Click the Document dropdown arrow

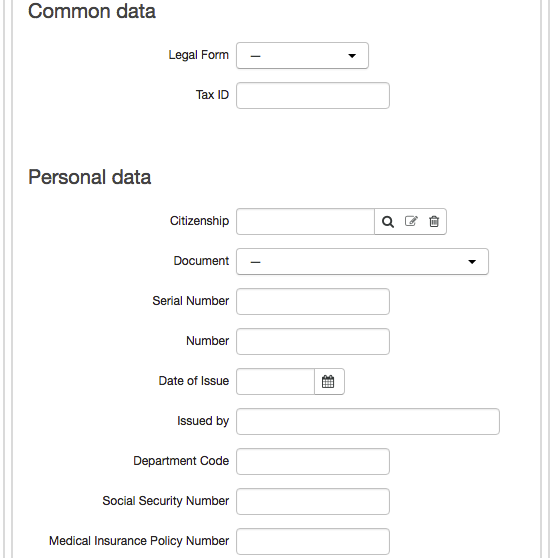click(x=472, y=262)
